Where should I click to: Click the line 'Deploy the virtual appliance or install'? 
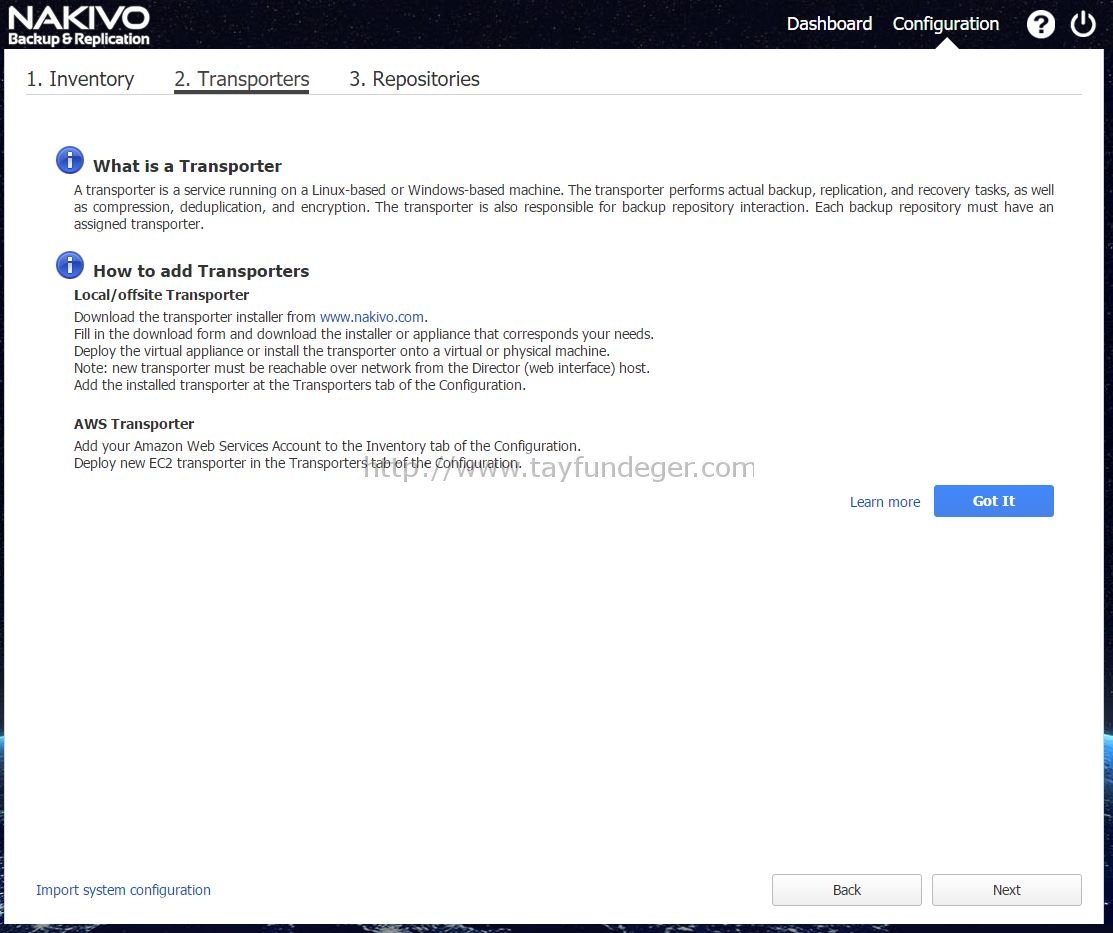pos(342,351)
